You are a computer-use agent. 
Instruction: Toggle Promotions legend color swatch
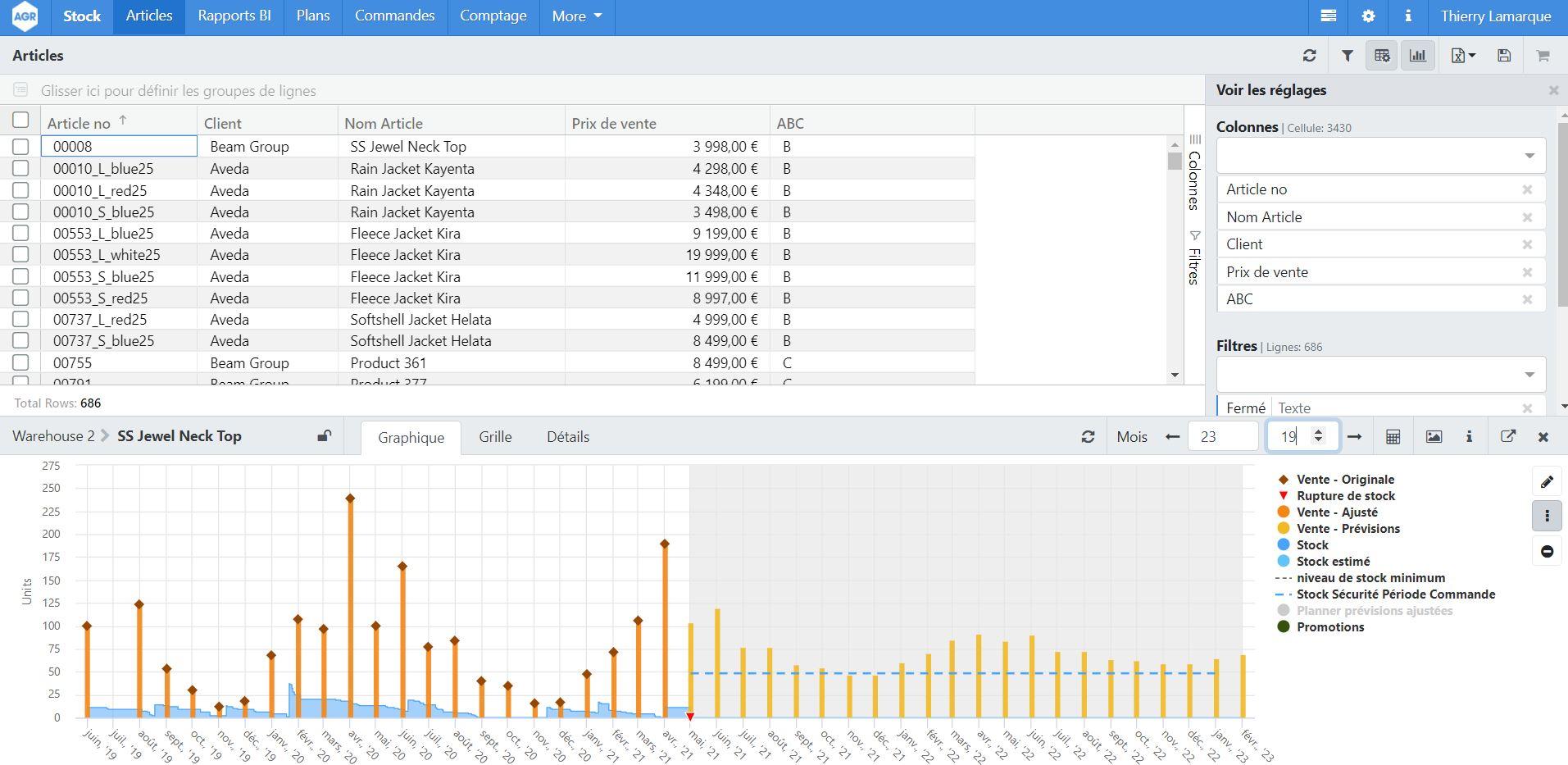pos(1284,627)
